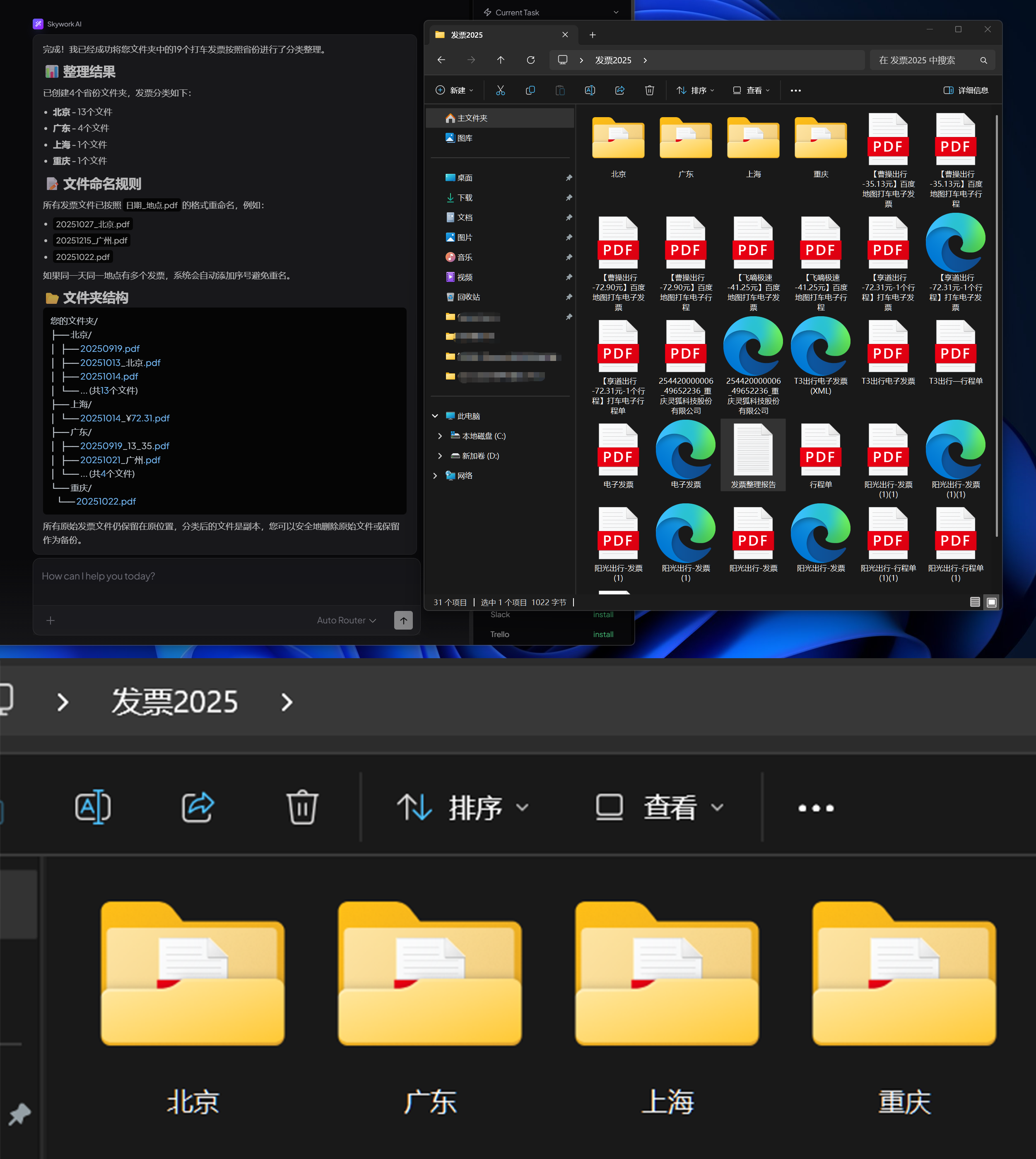
Task: Collapse the 此电脑 tree node
Action: click(436, 416)
